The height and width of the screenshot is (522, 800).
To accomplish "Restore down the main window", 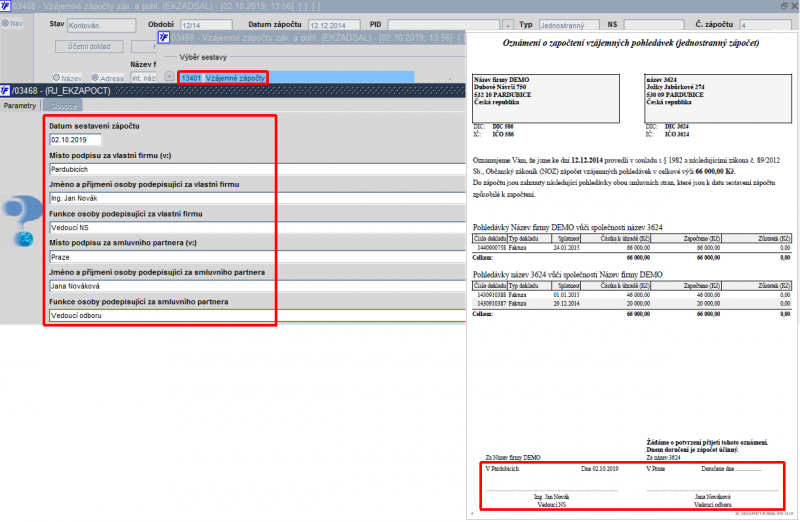I will coord(784,6).
